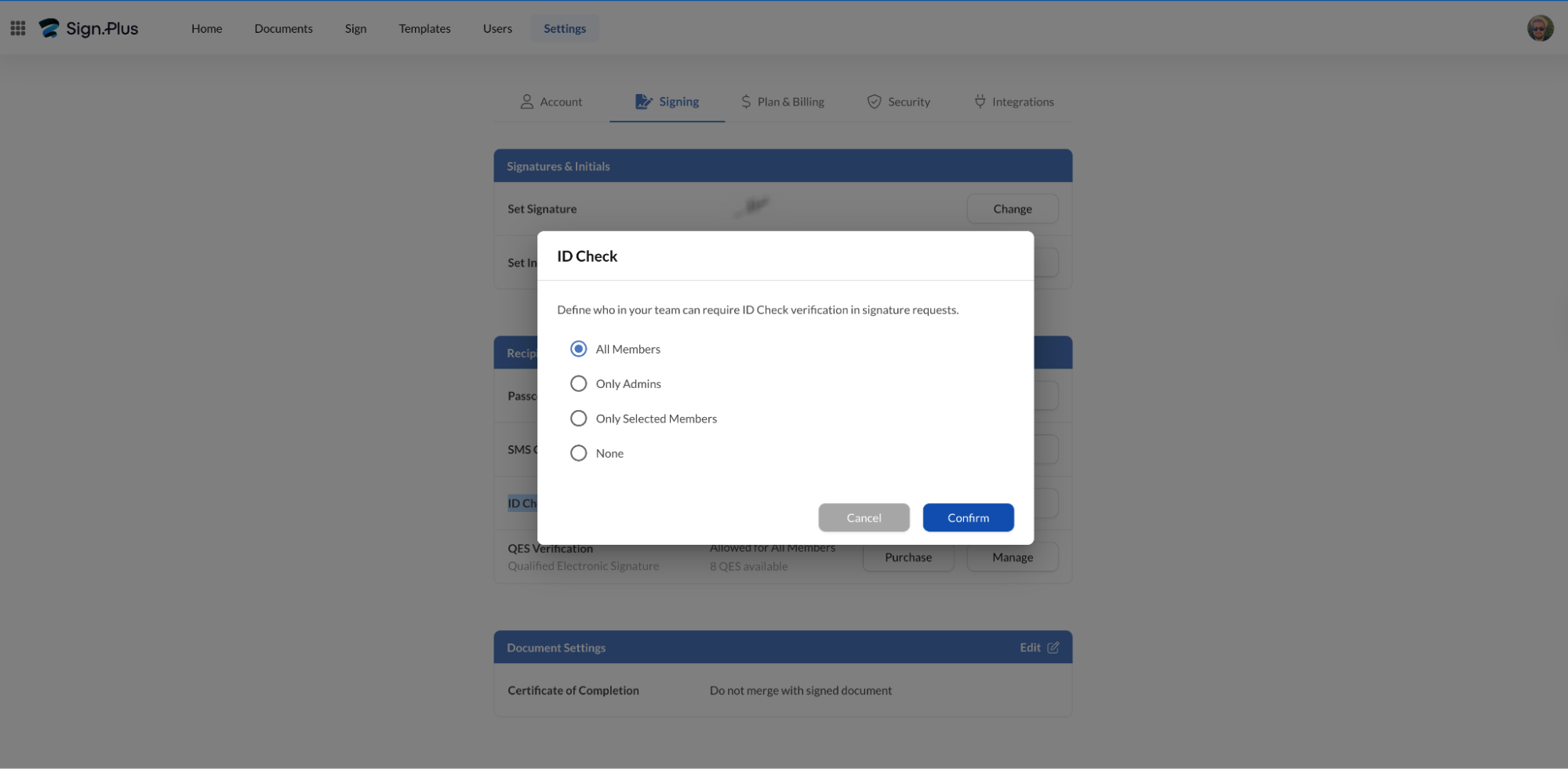
Task: Select the Only Admins radio option
Action: click(578, 383)
